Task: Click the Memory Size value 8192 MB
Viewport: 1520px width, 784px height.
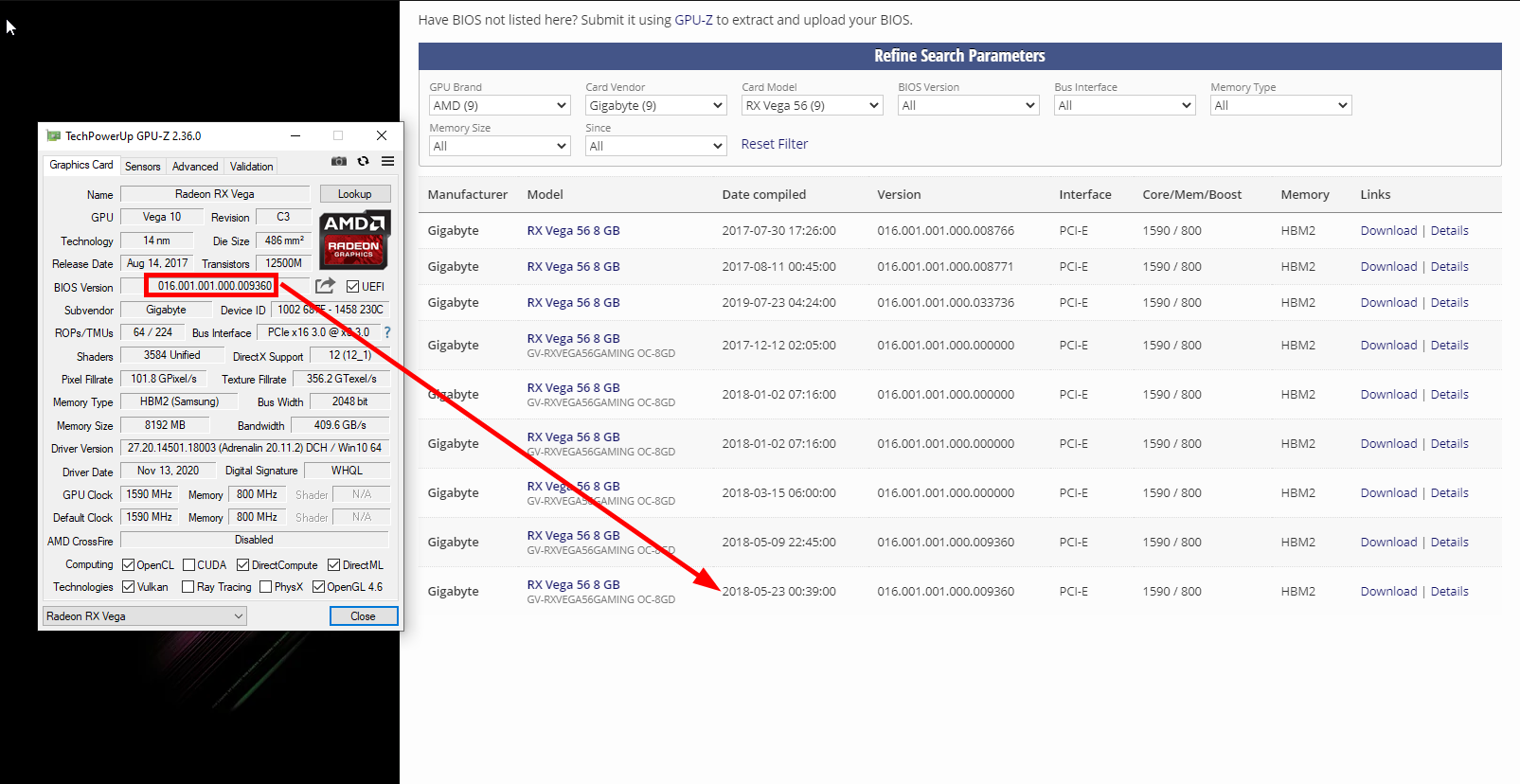Action: point(166,425)
